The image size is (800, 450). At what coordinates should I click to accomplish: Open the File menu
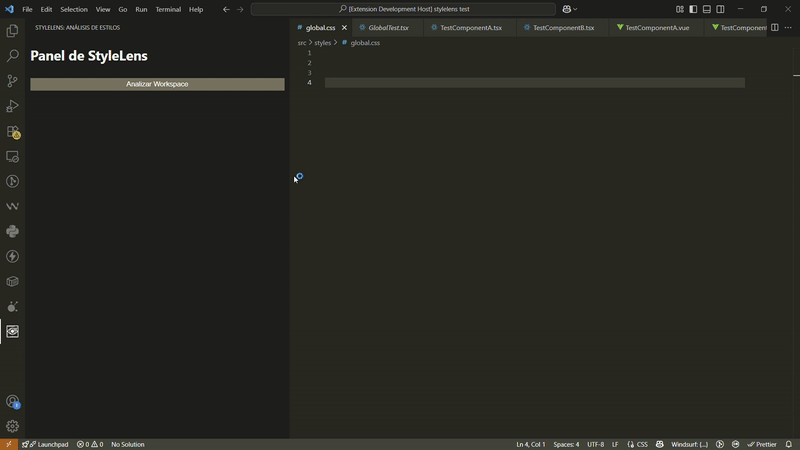pos(27,9)
